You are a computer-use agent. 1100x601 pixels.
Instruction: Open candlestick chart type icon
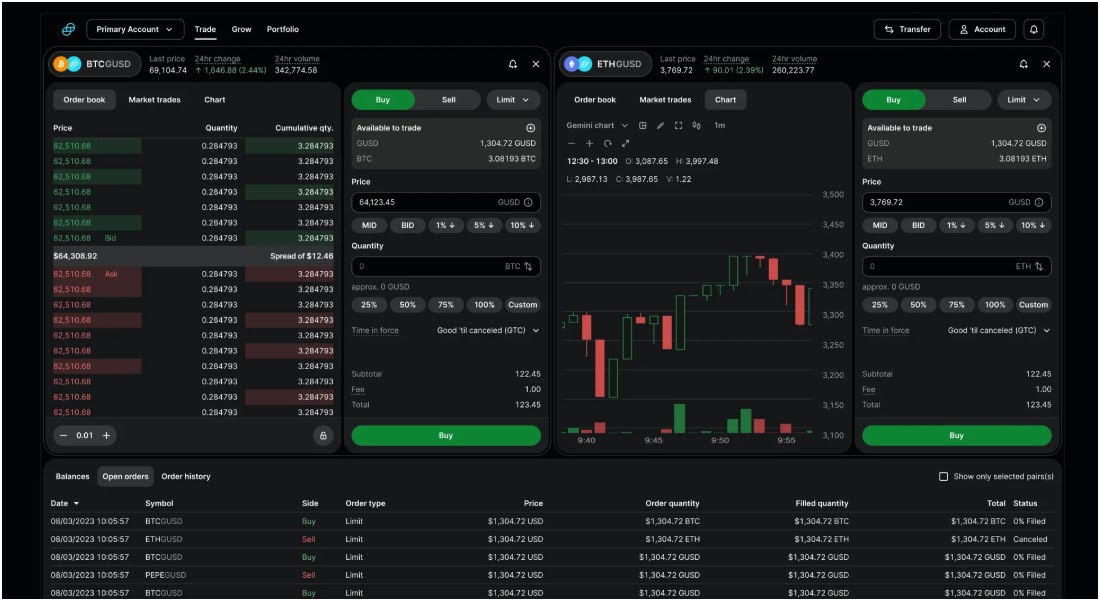(x=697, y=126)
